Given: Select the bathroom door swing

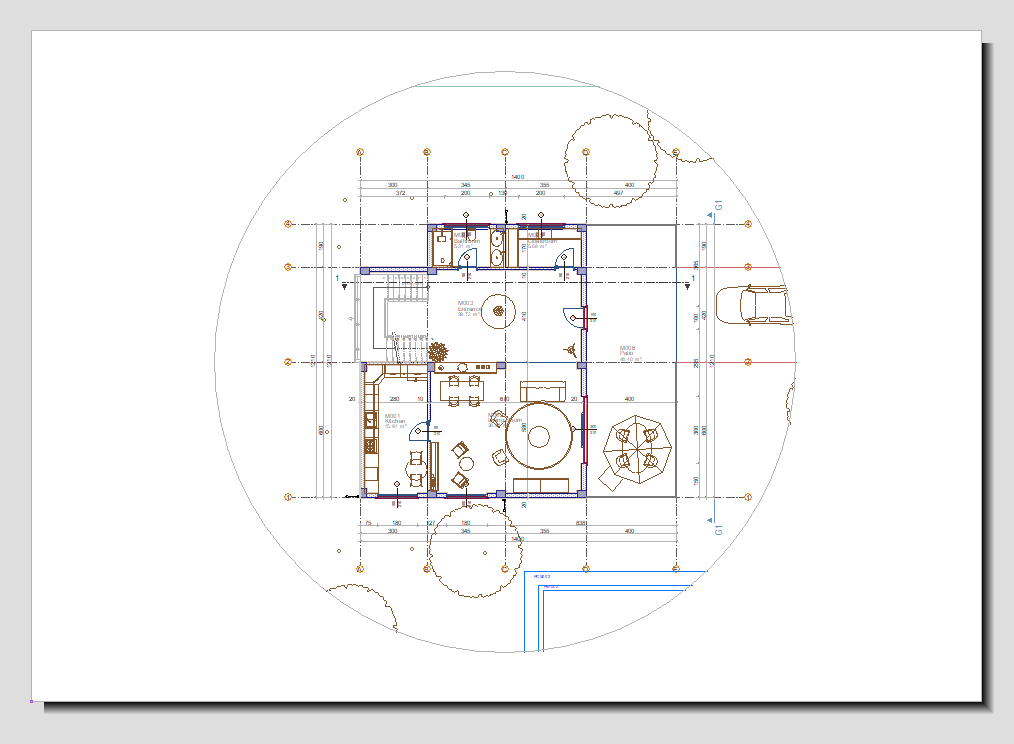Looking at the screenshot, I should coord(468,258).
